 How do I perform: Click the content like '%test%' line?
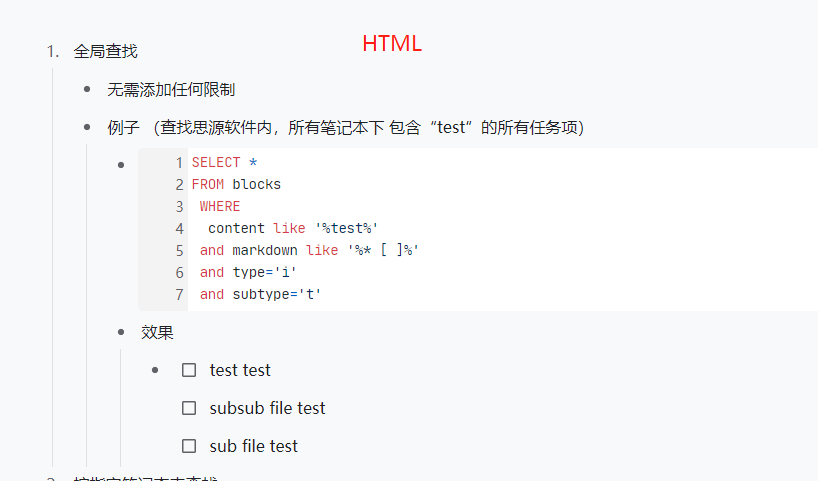293,228
